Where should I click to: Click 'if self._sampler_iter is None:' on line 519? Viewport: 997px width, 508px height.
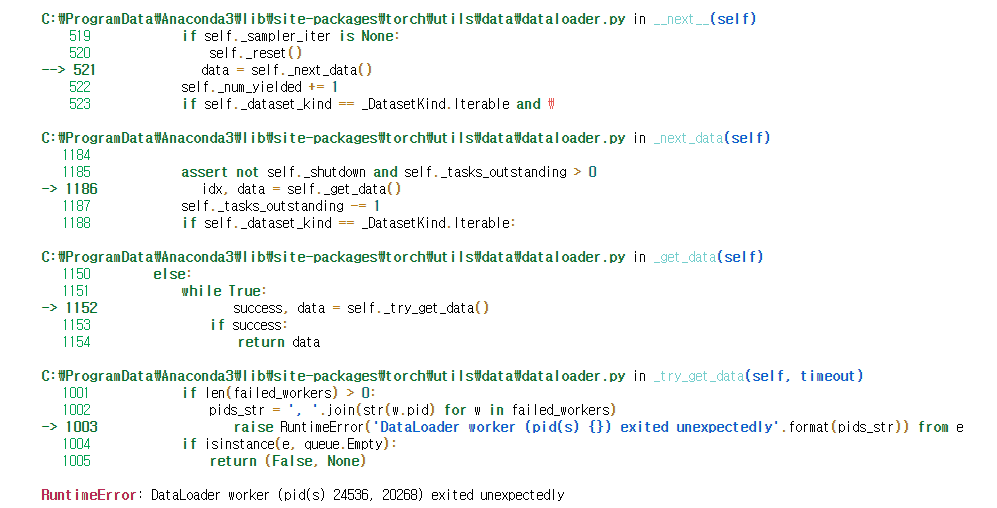(x=291, y=36)
